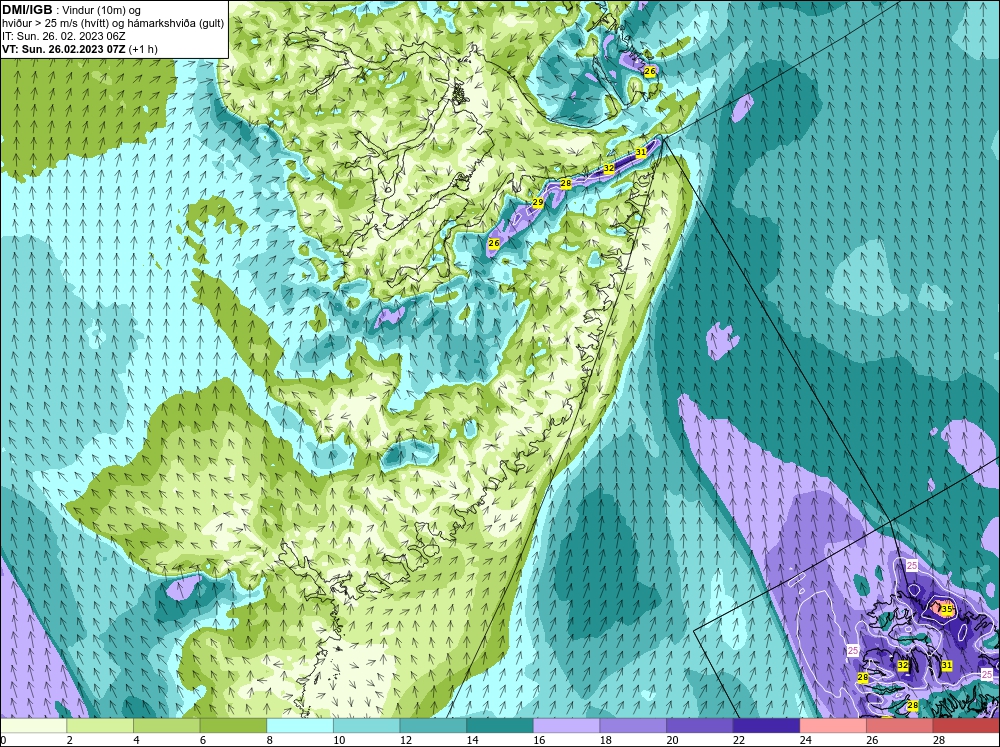
Task: Click the 24–26 m/s pink legend swatch
Action: (833, 726)
